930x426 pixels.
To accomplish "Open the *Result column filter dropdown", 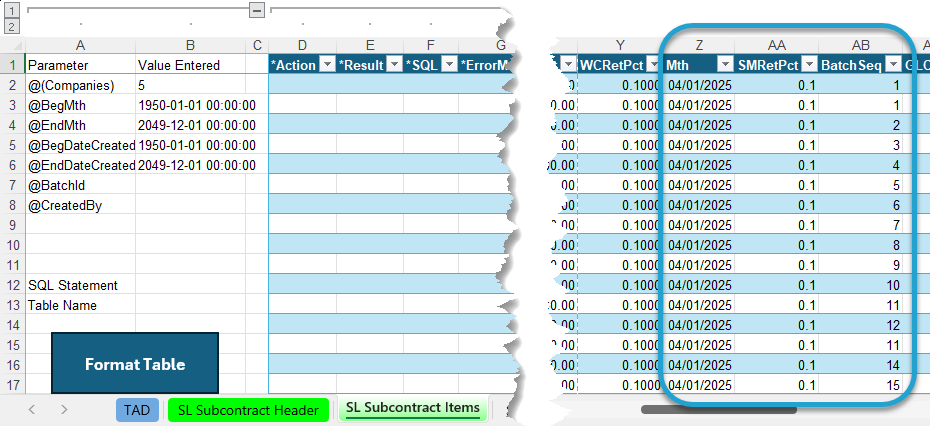I will (x=394, y=65).
